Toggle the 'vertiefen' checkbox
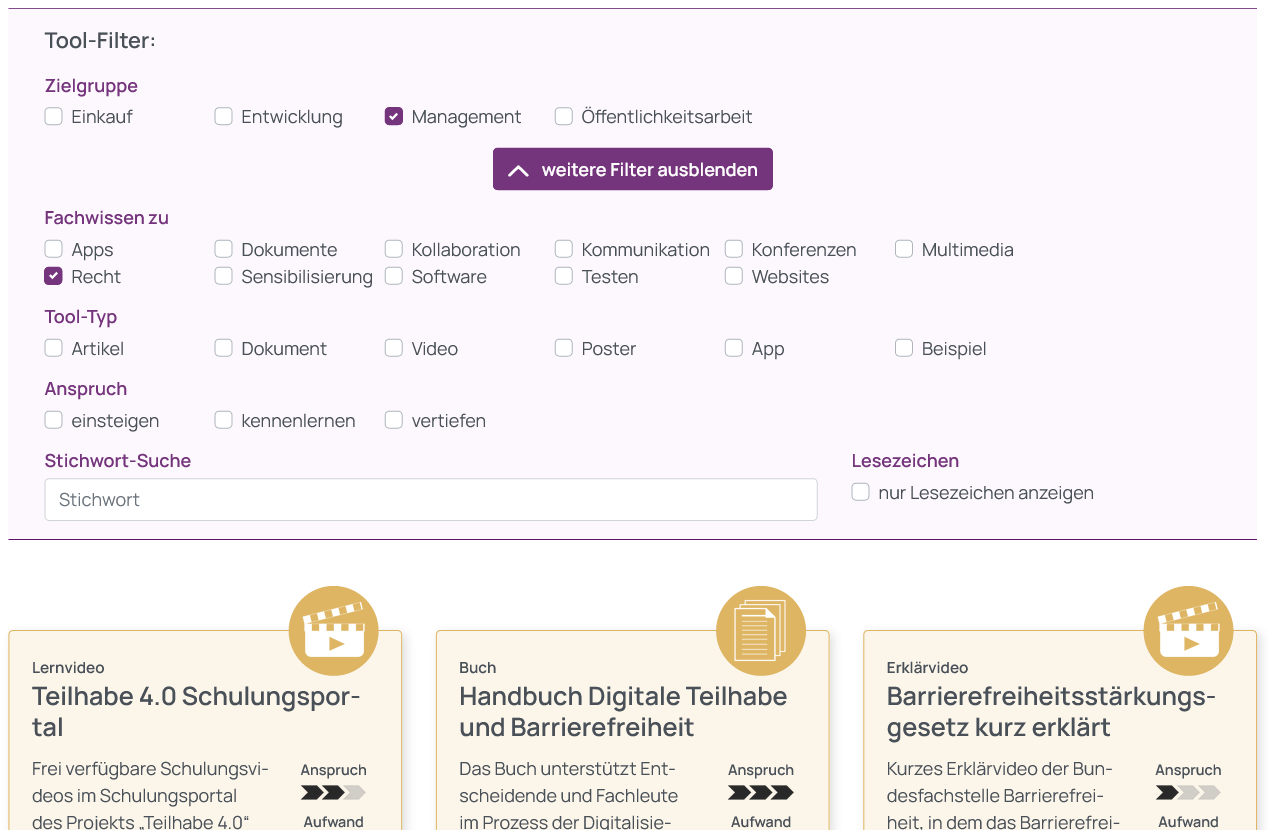 [x=394, y=420]
